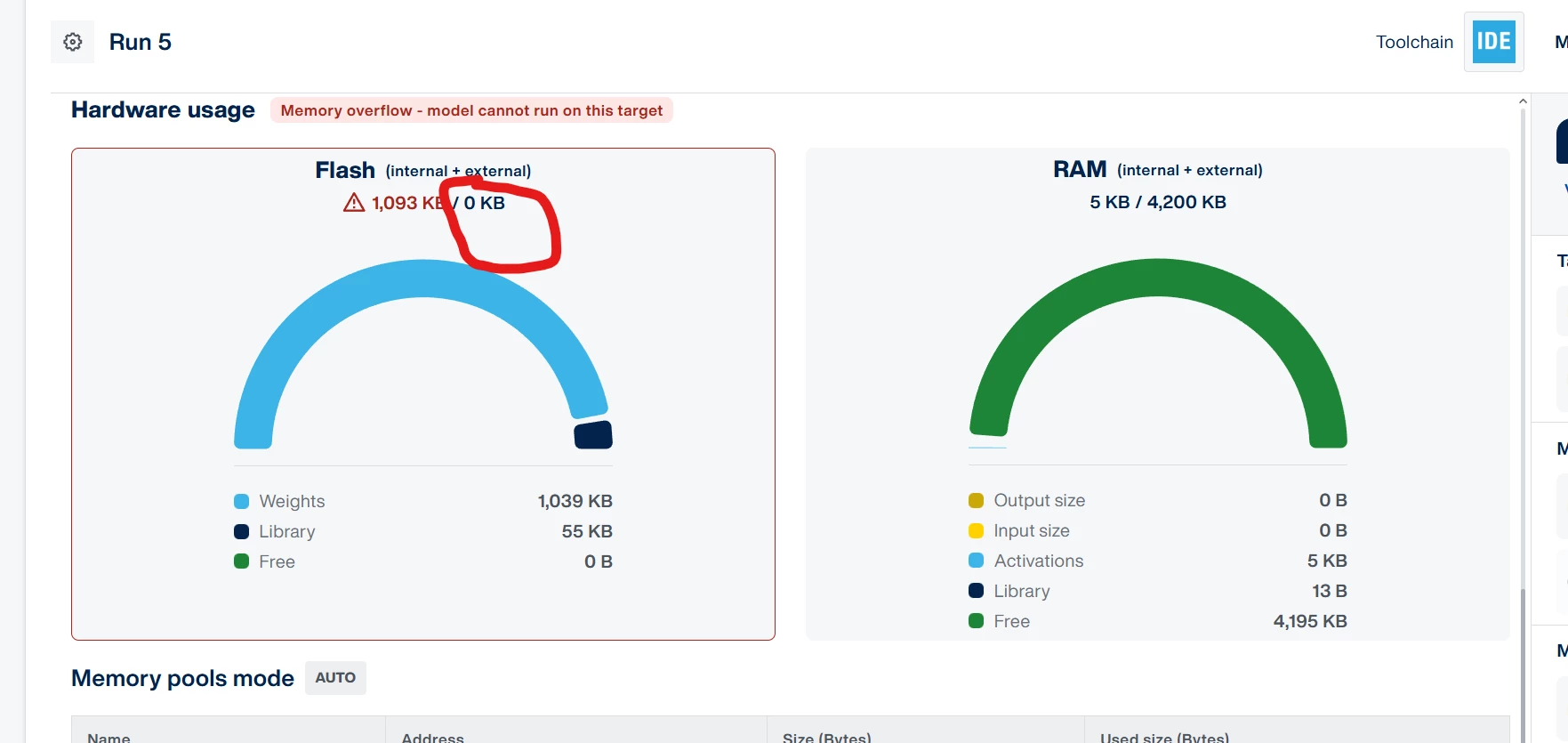Viewport: 1568px width, 743px height.
Task: Click the Weights value 1,039 KB
Action: coord(575,501)
